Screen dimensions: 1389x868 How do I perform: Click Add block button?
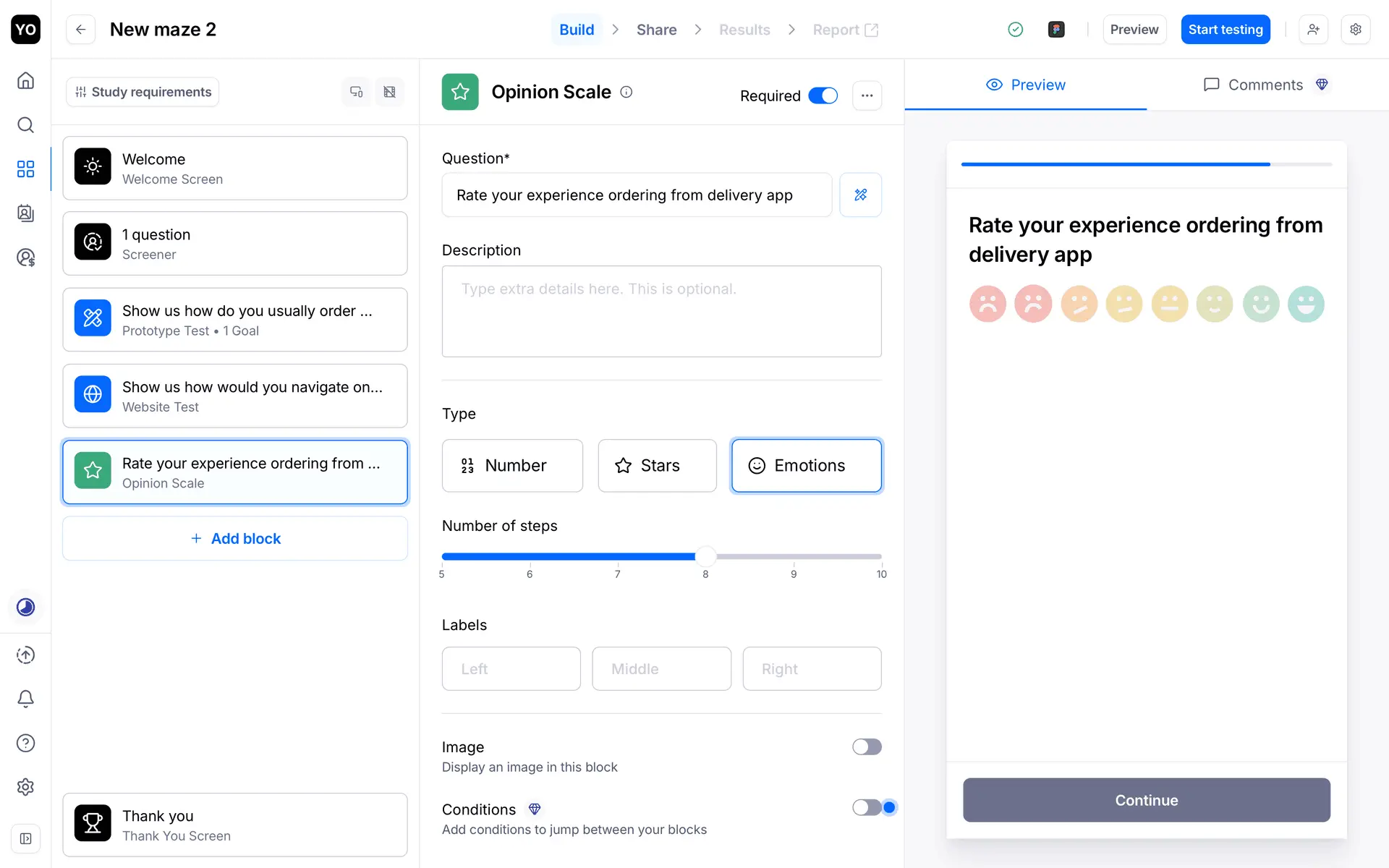coord(235,539)
